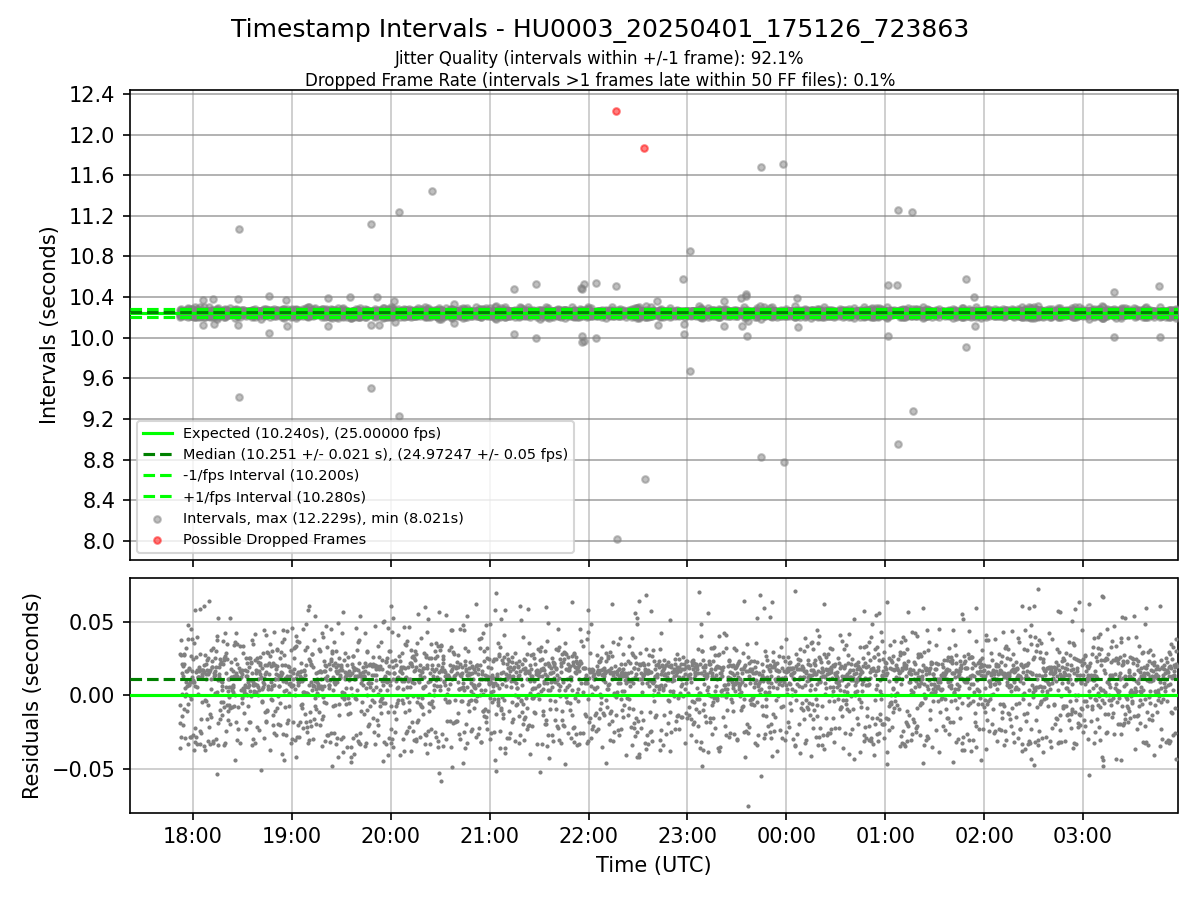Click the "Time (UTC)" x-axis label

pos(653,865)
